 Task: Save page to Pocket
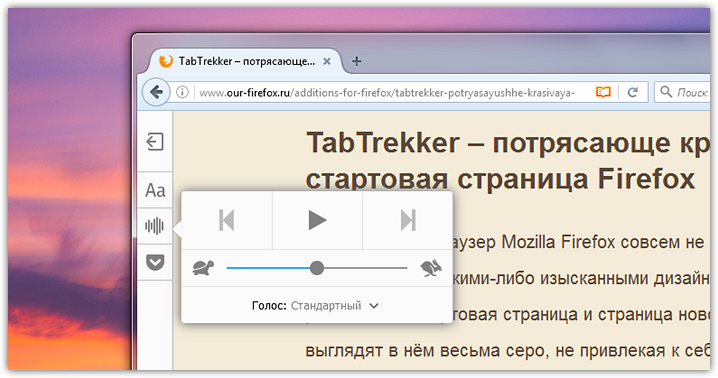[x=155, y=263]
